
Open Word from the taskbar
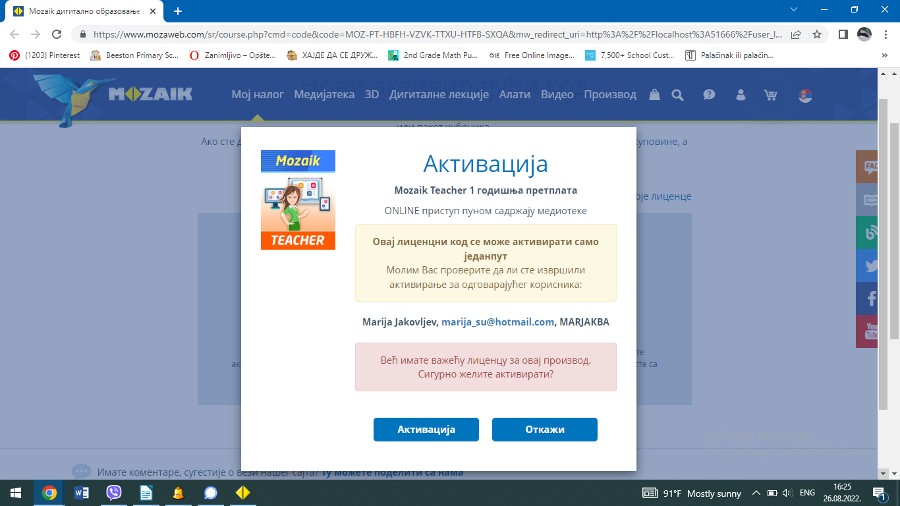(81, 493)
